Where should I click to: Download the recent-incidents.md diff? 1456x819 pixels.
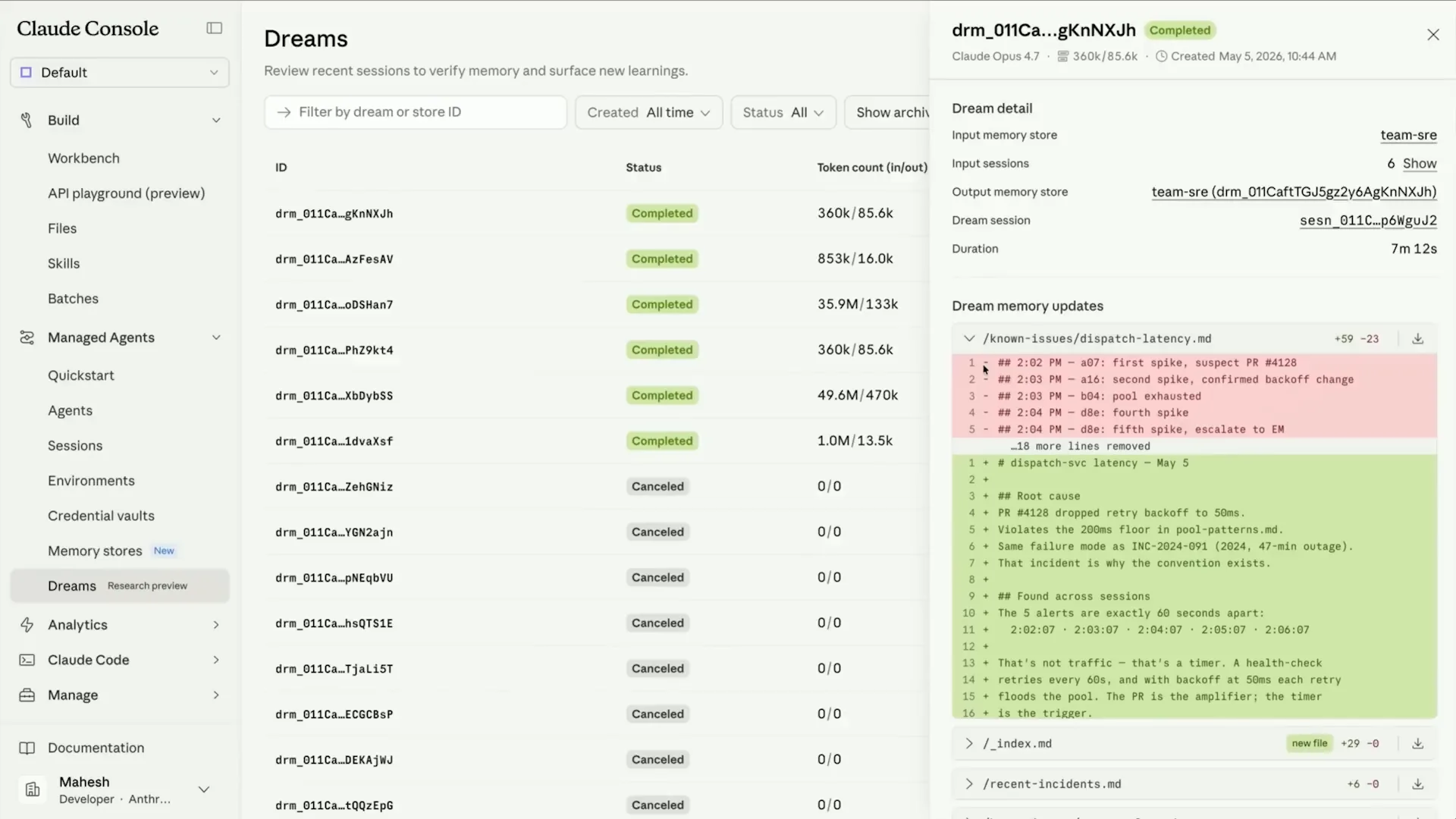[x=1417, y=784]
